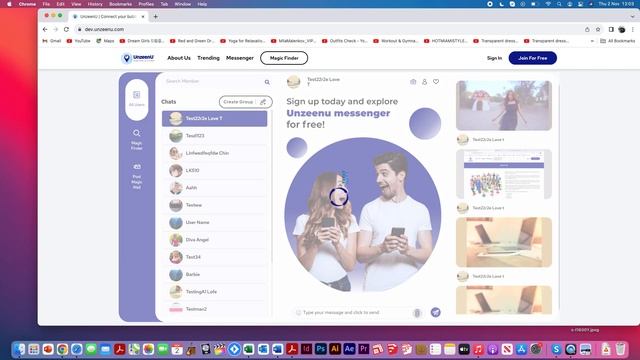Open the Trending page
The image size is (640, 360).
208,58
